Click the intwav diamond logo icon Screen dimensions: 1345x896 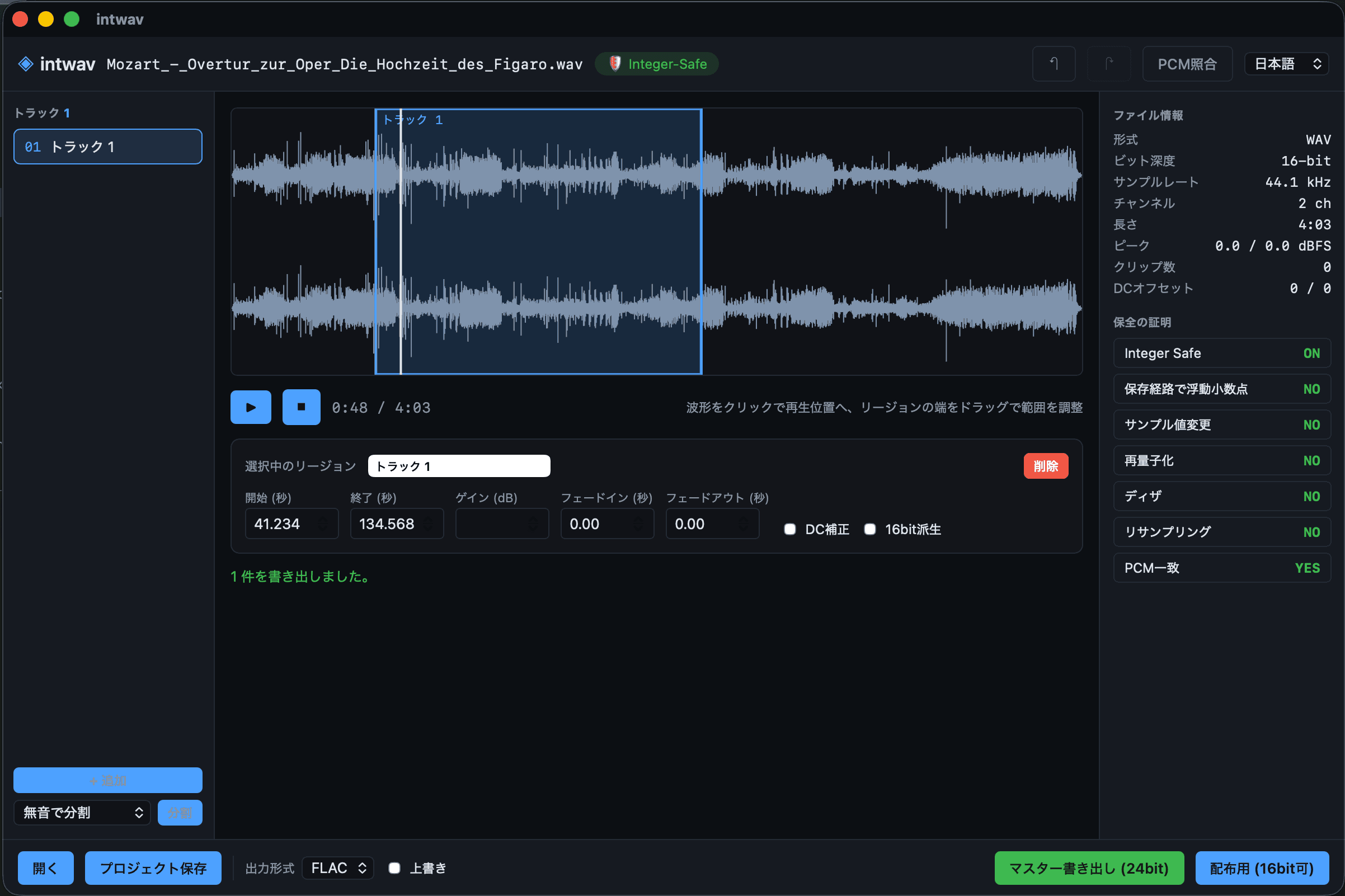pos(26,63)
